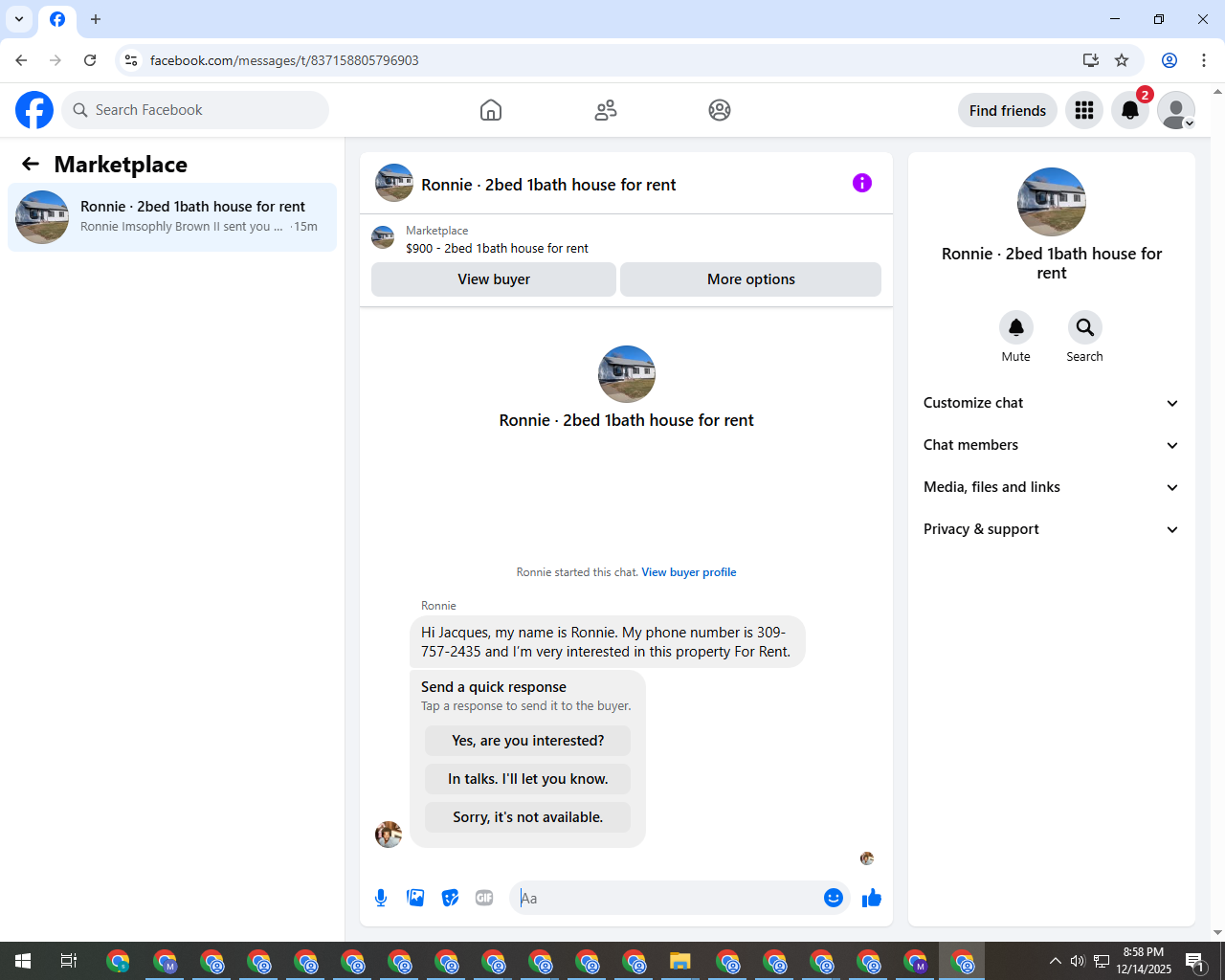The image size is (1225, 980).
Task: Click the house photo in right info panel
Action: 1052,202
